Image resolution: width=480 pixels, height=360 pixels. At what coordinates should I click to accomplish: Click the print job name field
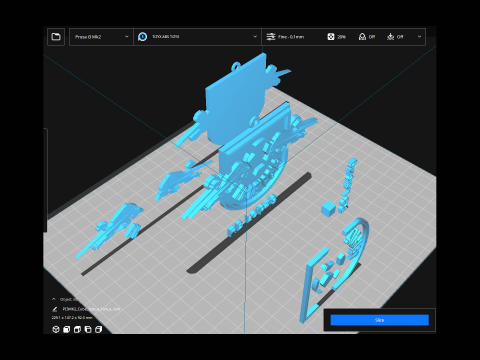click(91, 309)
